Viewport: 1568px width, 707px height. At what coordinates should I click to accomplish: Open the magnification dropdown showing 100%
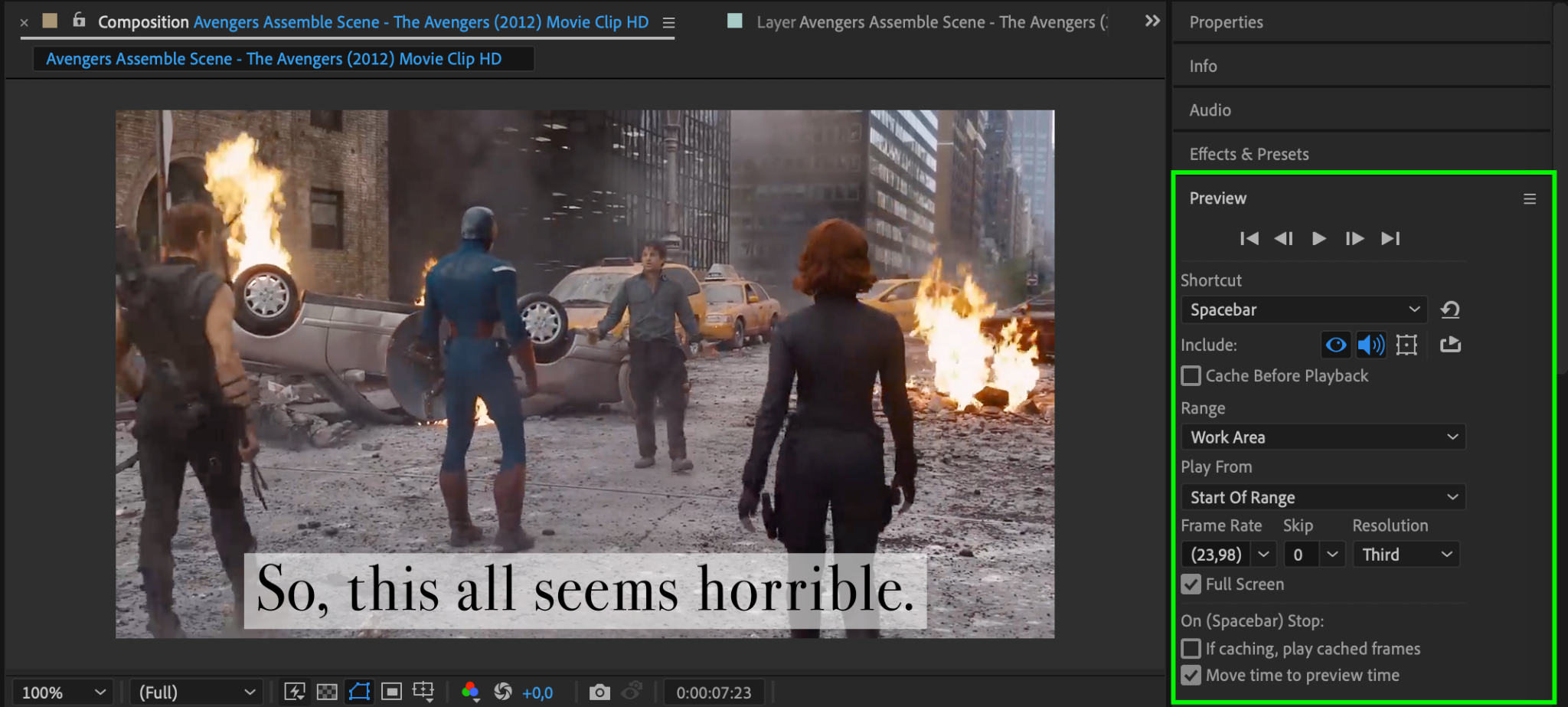click(62, 692)
